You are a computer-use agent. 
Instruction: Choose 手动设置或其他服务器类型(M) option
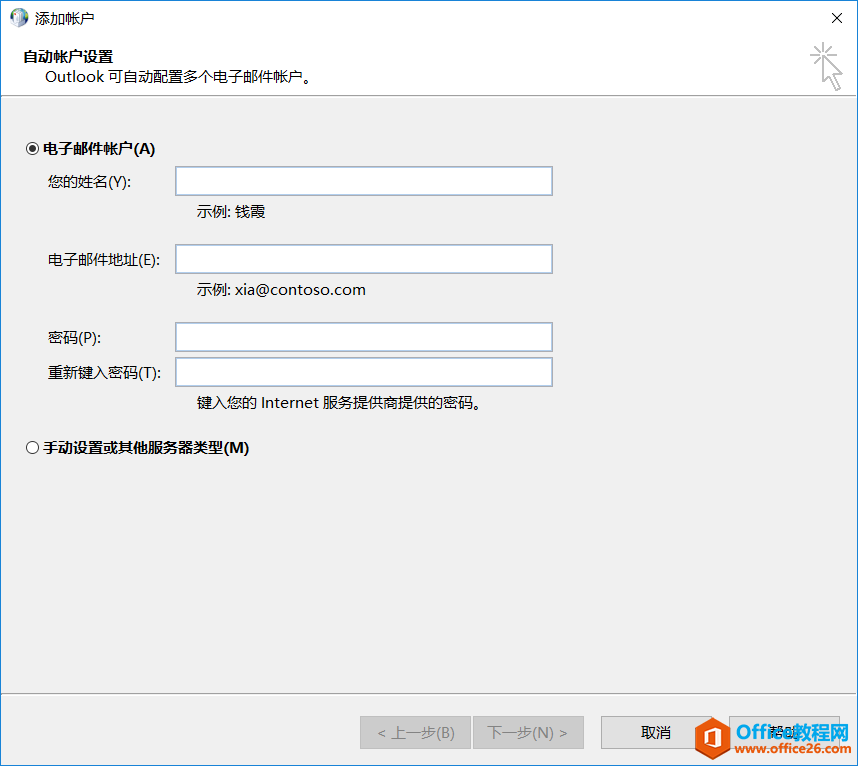[x=31, y=447]
